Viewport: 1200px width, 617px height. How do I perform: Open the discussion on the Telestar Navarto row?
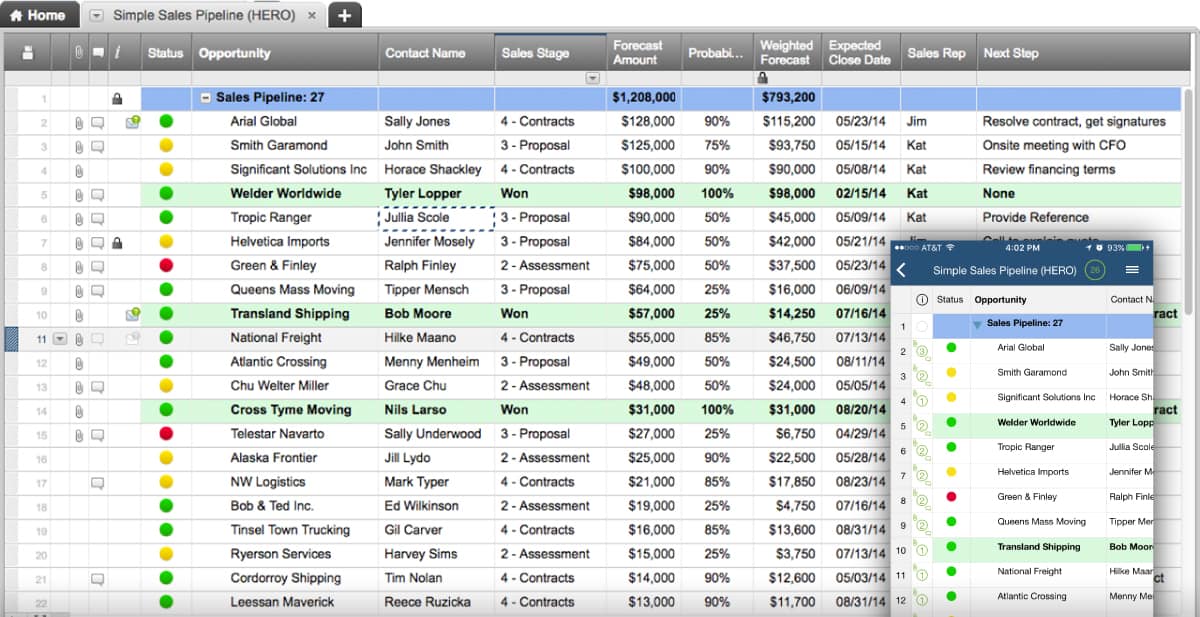click(98, 434)
